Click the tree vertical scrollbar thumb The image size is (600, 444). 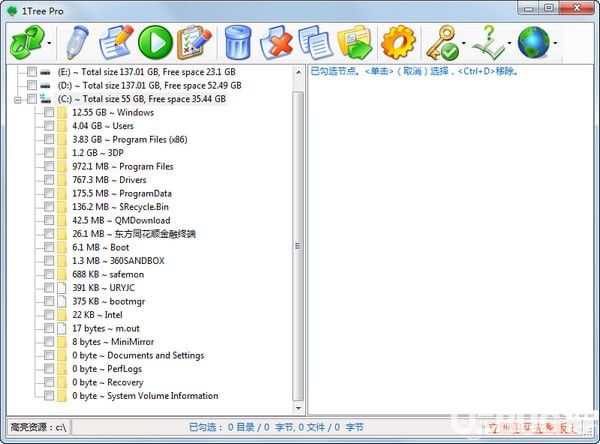coord(298,246)
